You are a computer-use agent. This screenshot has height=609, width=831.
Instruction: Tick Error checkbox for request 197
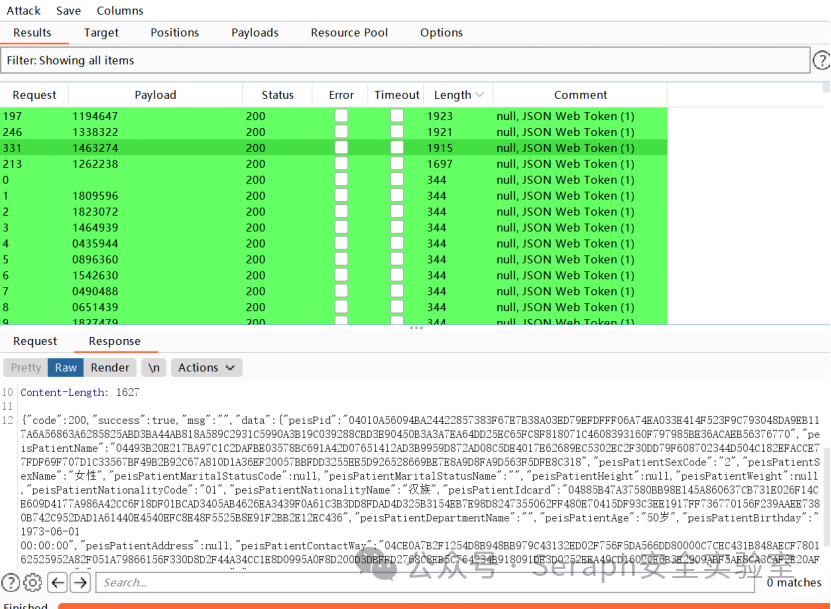coord(341,116)
